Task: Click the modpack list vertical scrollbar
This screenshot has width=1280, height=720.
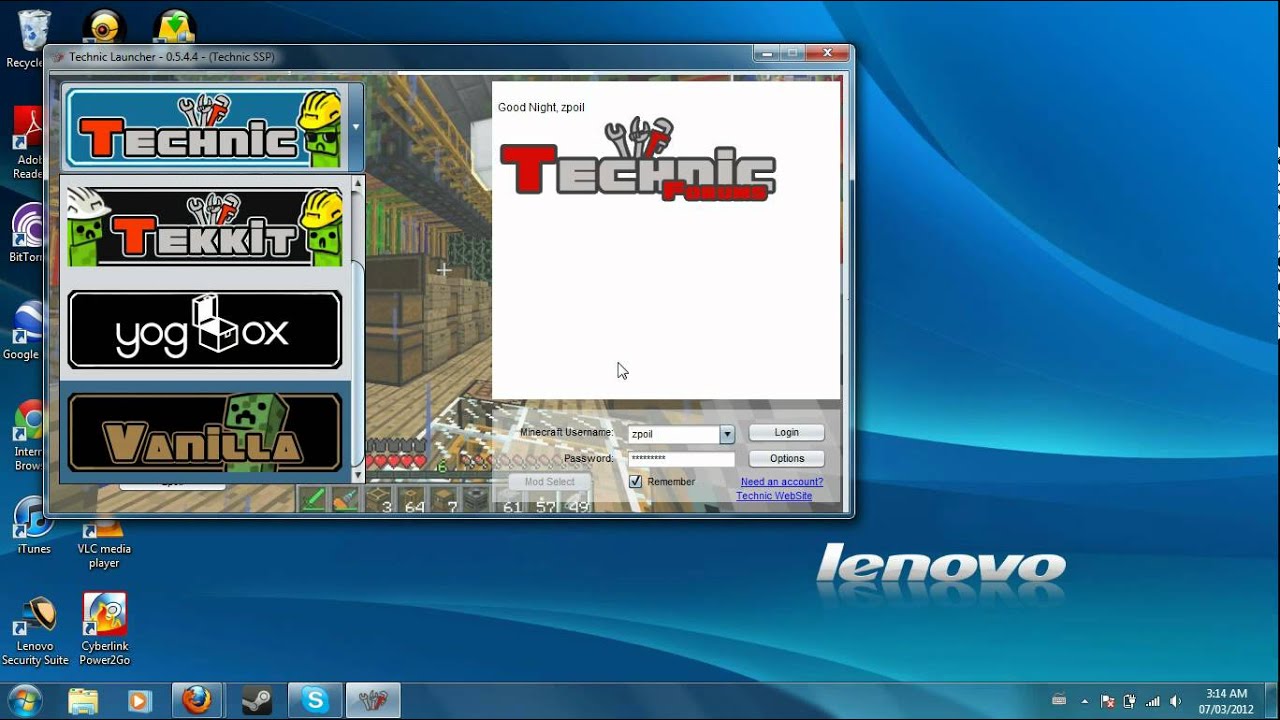Action: [x=357, y=328]
